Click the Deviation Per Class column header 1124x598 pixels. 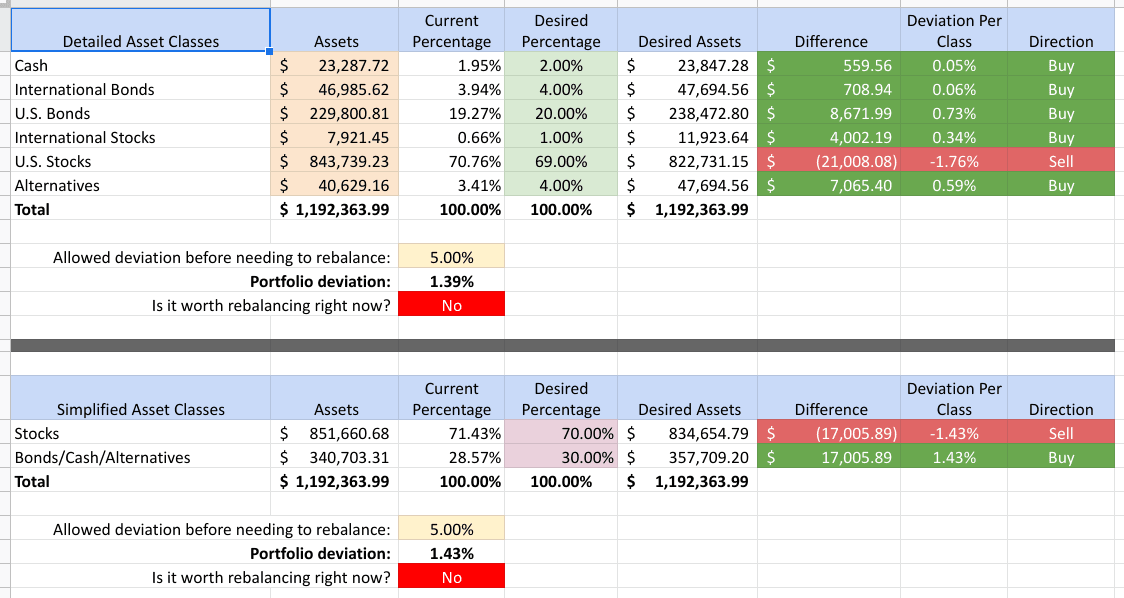pyautogui.click(x=953, y=31)
